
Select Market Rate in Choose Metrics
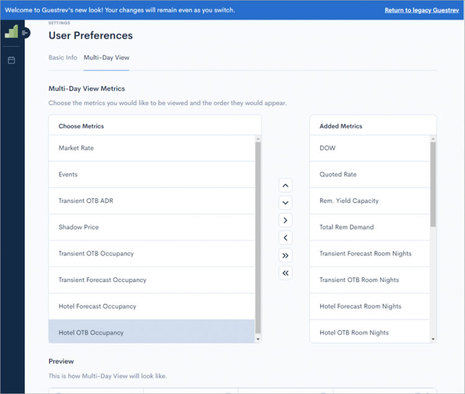click(152, 148)
